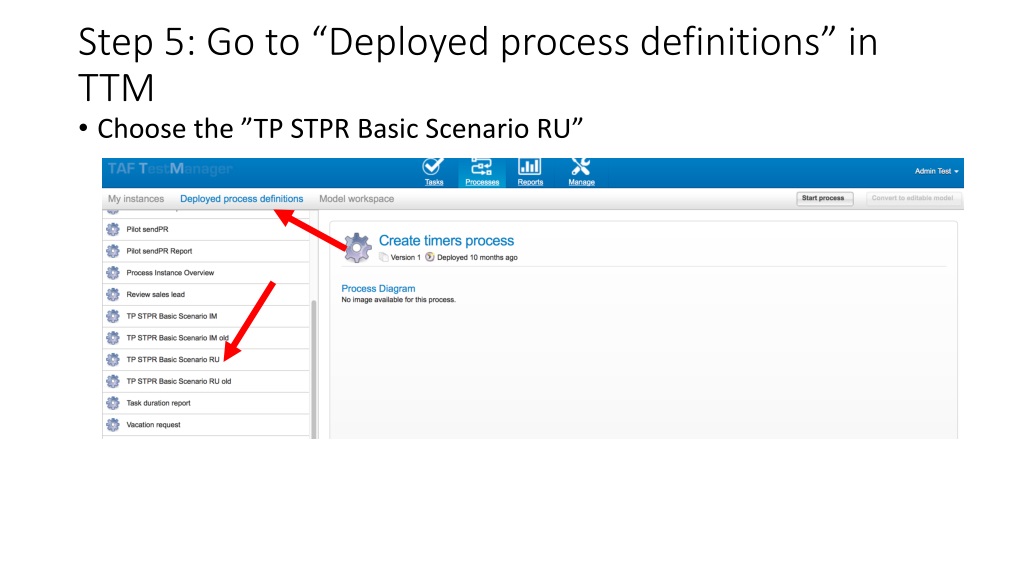The image size is (1024, 576).
Task: Select Pilot sendPR Report in the list
Action: tap(206, 251)
